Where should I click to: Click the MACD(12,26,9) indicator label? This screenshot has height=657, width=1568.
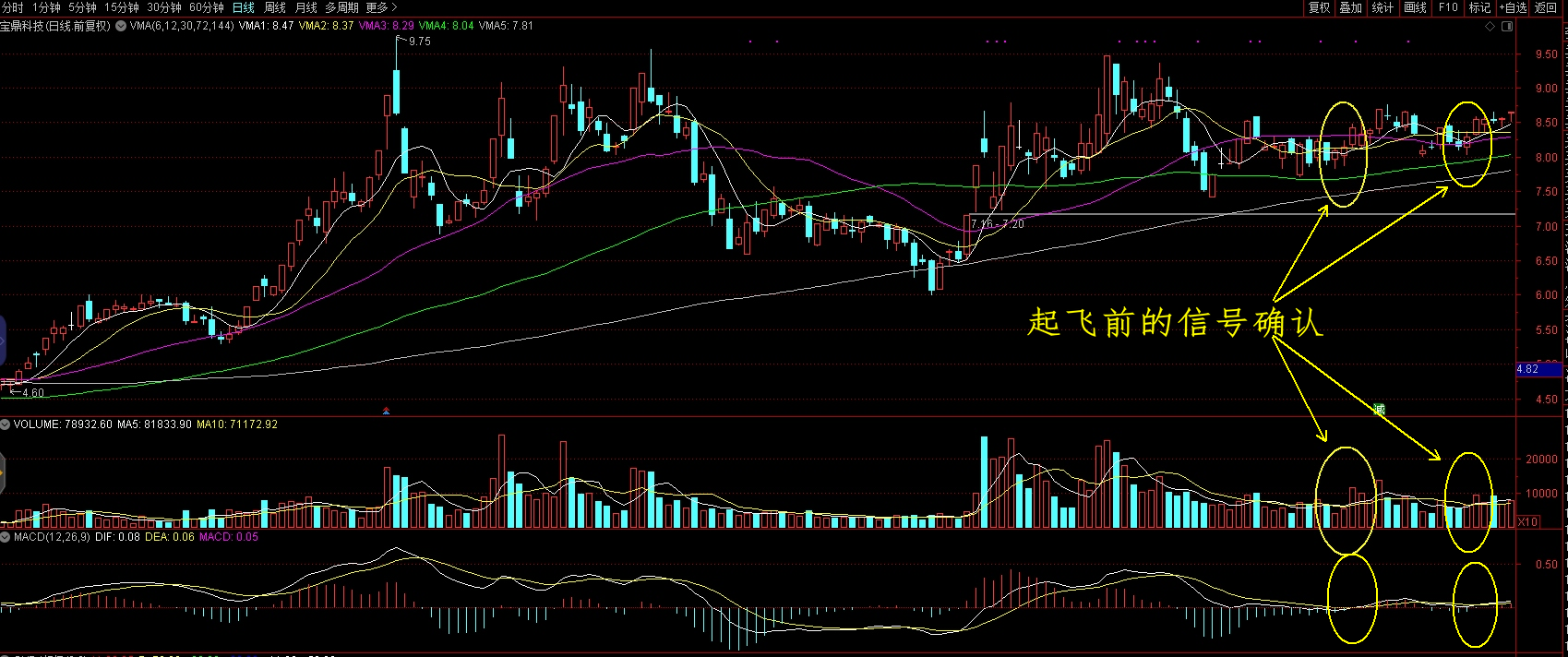[x=52, y=537]
